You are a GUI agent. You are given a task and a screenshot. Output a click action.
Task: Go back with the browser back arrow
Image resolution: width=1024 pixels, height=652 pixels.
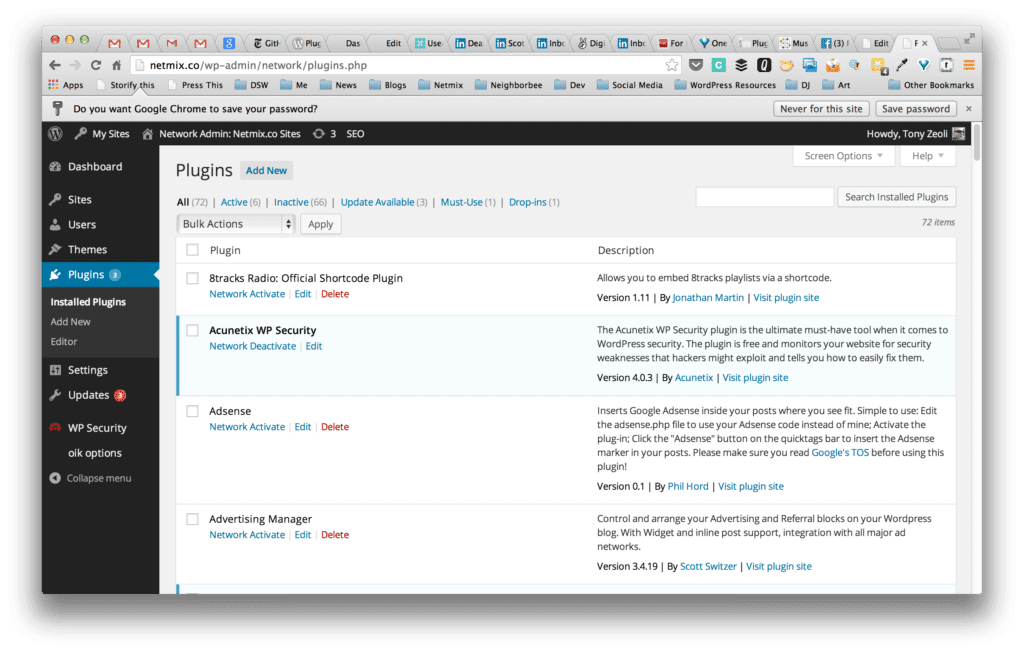tap(56, 65)
